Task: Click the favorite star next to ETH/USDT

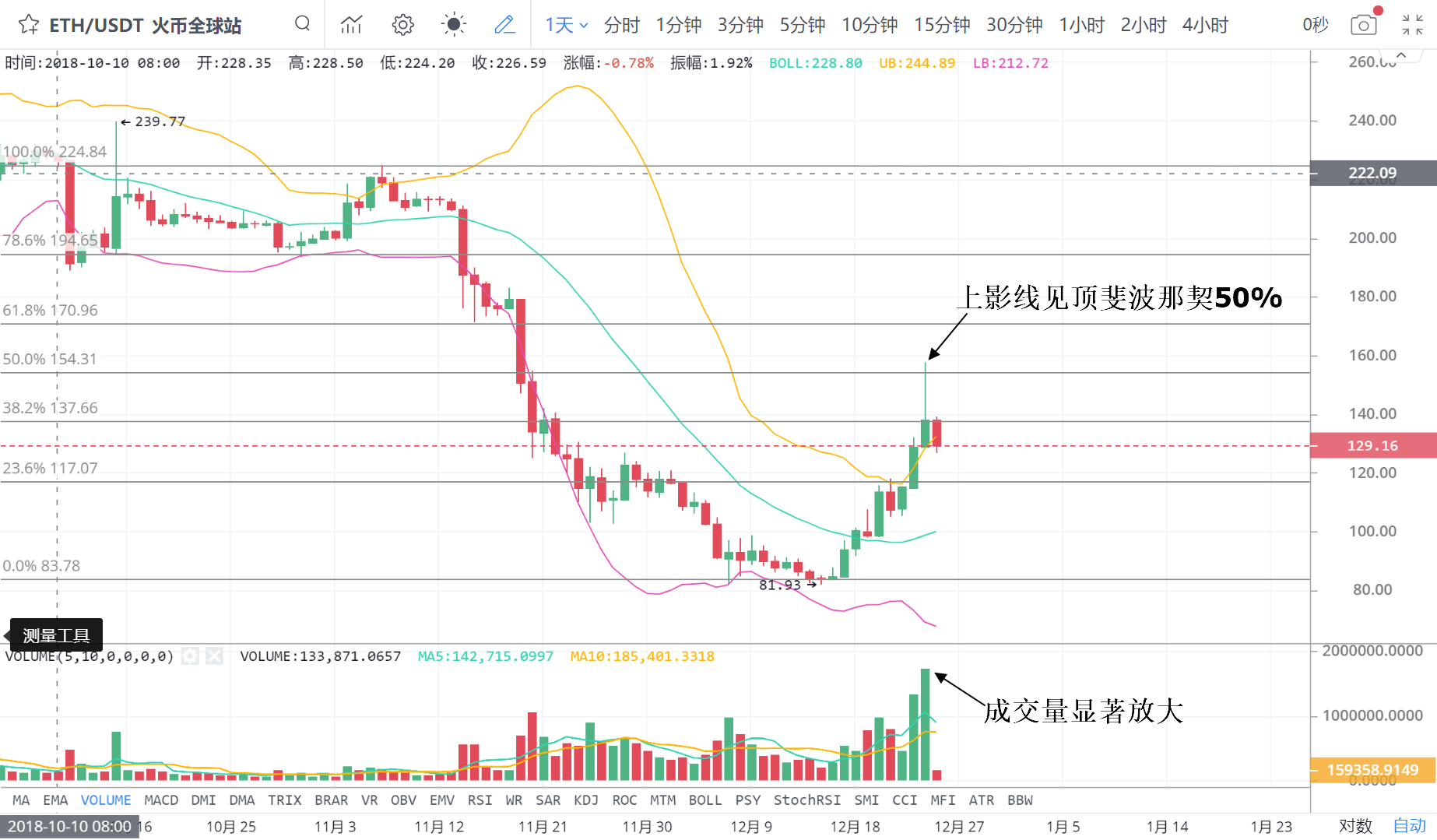Action: (29, 25)
